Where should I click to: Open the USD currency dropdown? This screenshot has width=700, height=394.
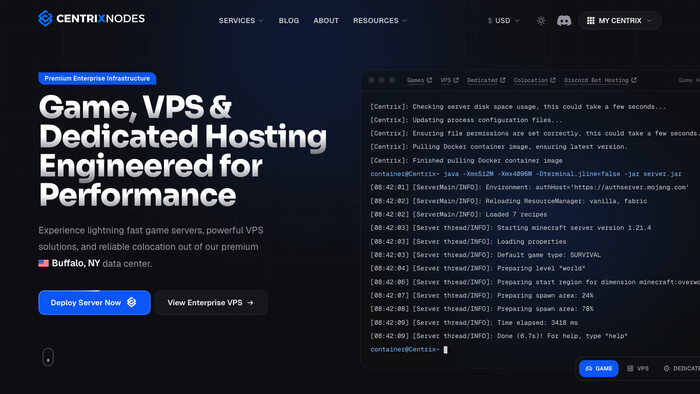(504, 21)
